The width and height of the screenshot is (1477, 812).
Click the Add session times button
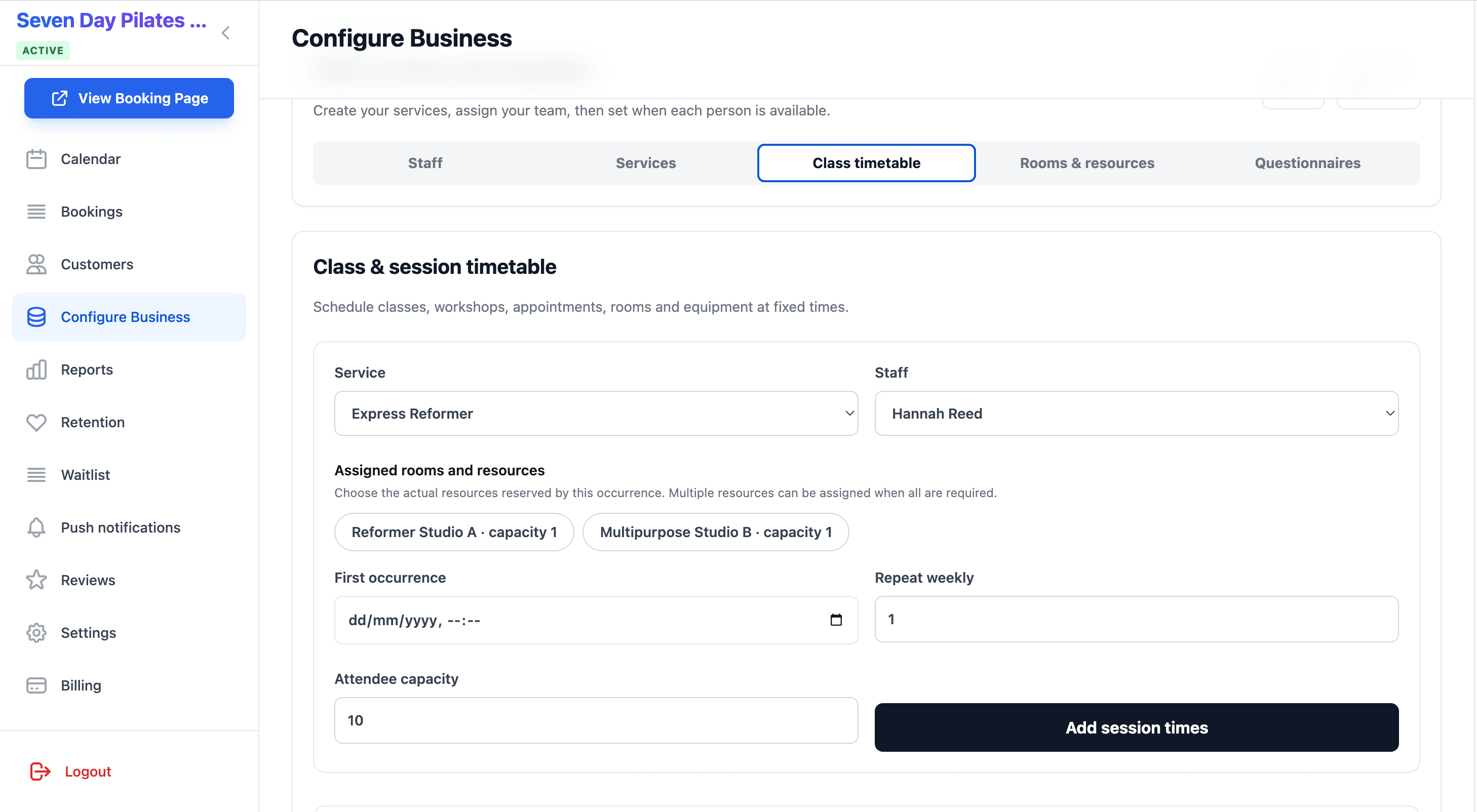pos(1136,727)
